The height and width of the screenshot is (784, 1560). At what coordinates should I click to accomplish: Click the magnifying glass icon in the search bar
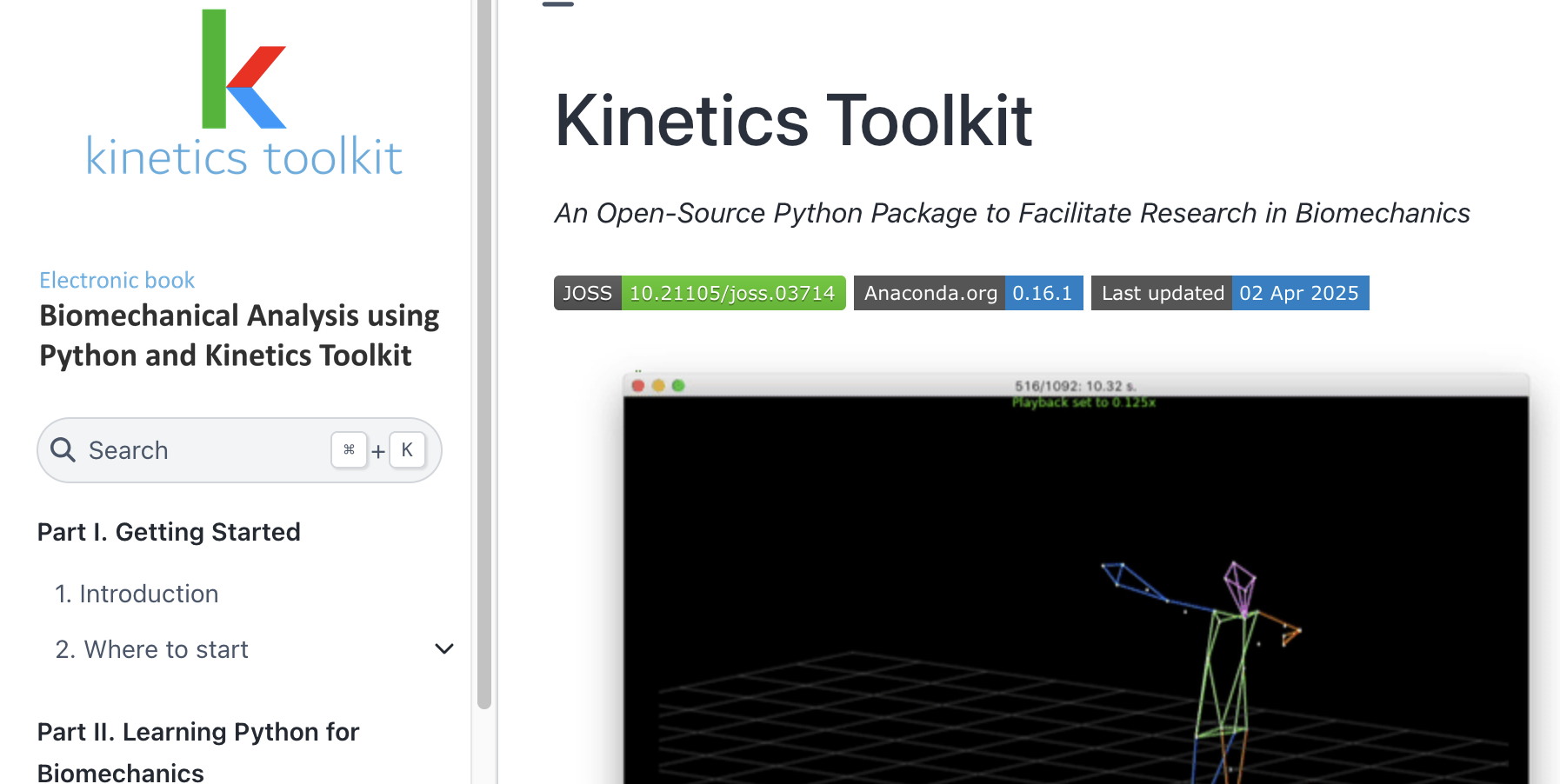click(x=62, y=450)
